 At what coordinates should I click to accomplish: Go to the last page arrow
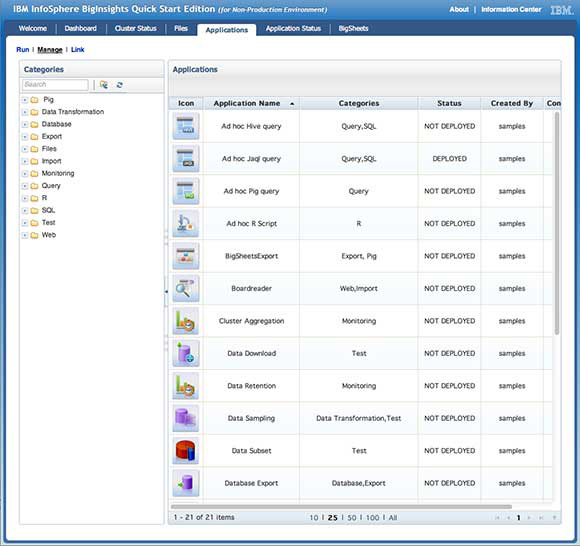pyautogui.click(x=541, y=518)
